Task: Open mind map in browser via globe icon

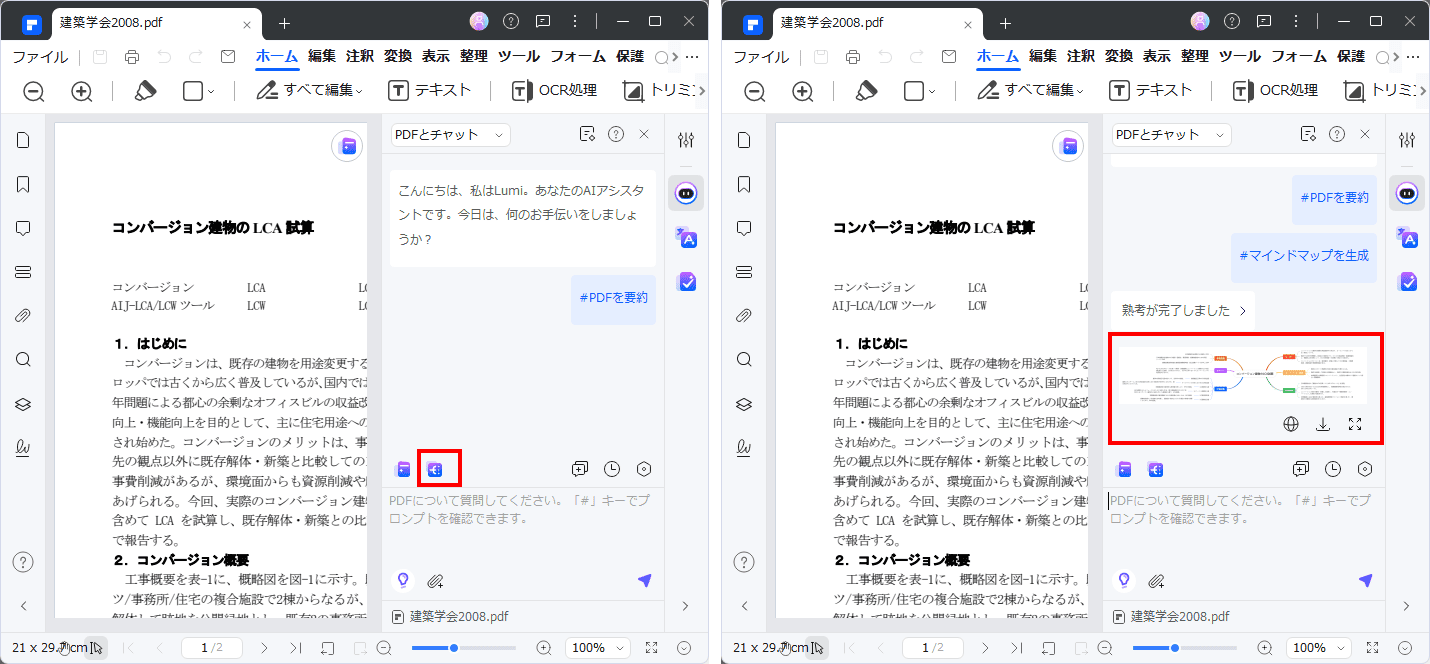Action: coord(1291,424)
